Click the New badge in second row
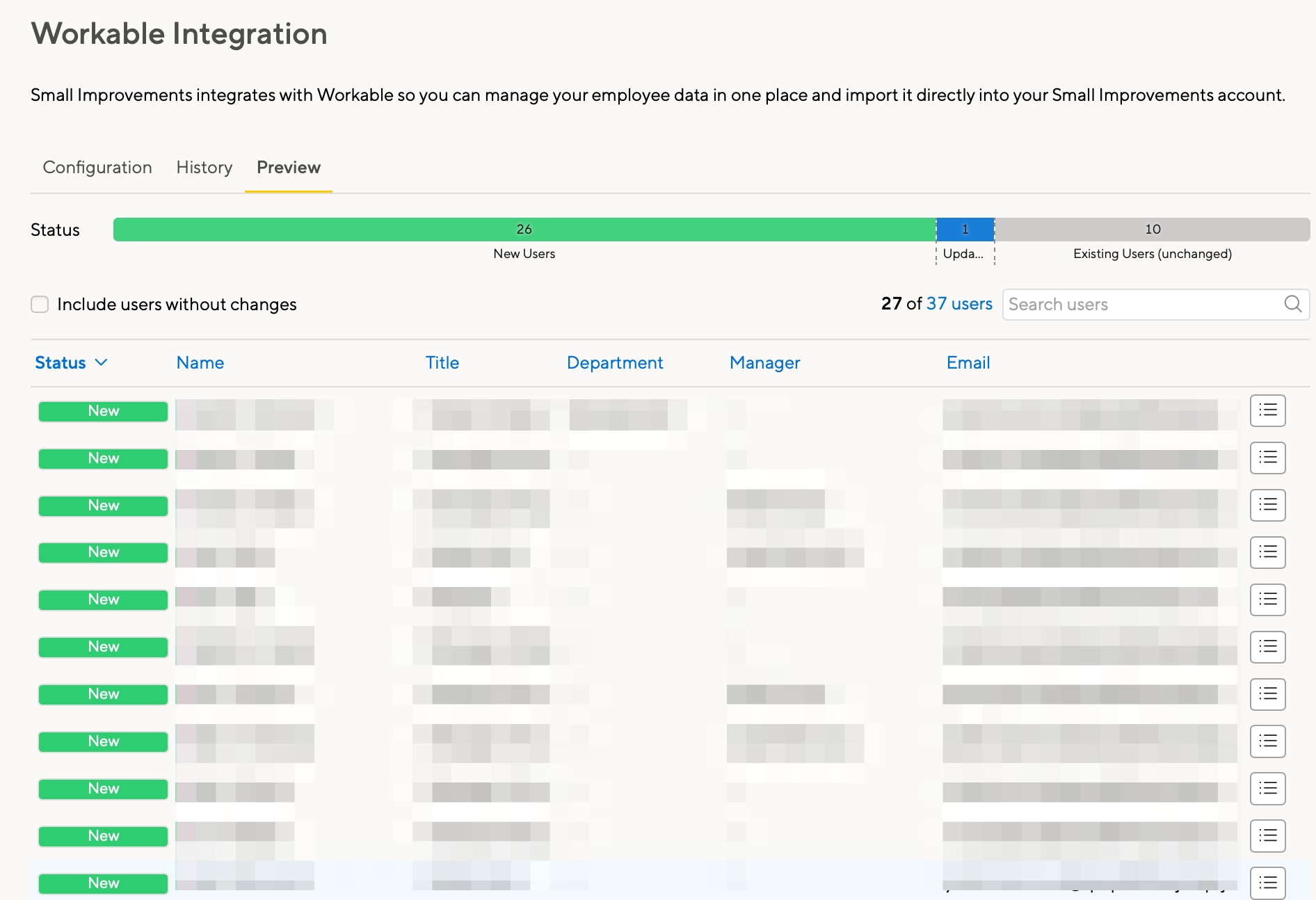This screenshot has width=1316, height=900. [103, 458]
